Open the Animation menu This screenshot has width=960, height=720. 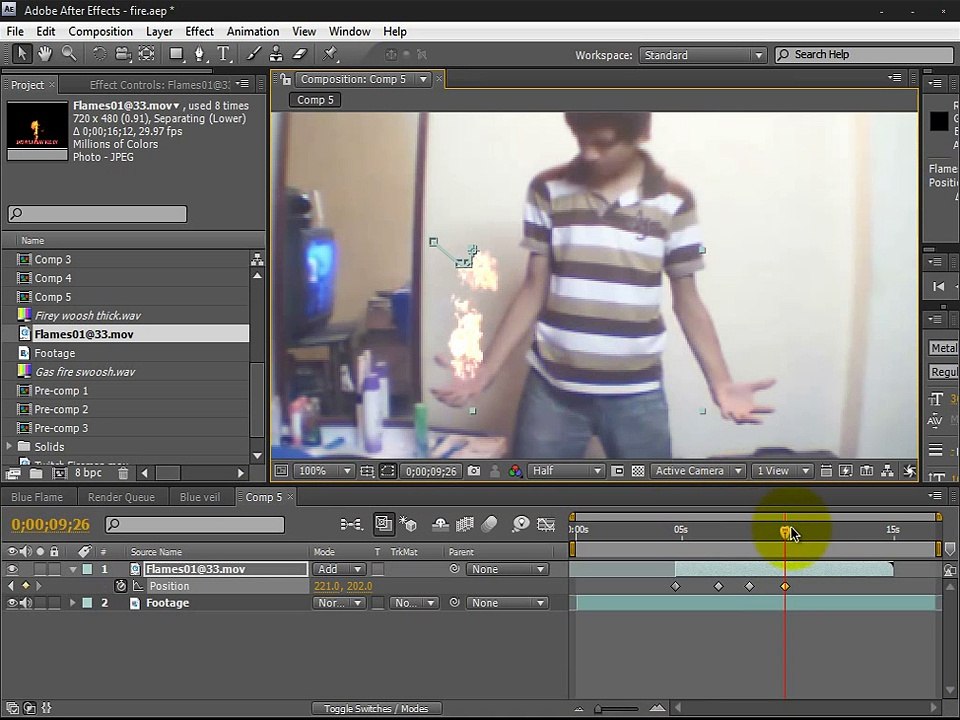[x=253, y=31]
